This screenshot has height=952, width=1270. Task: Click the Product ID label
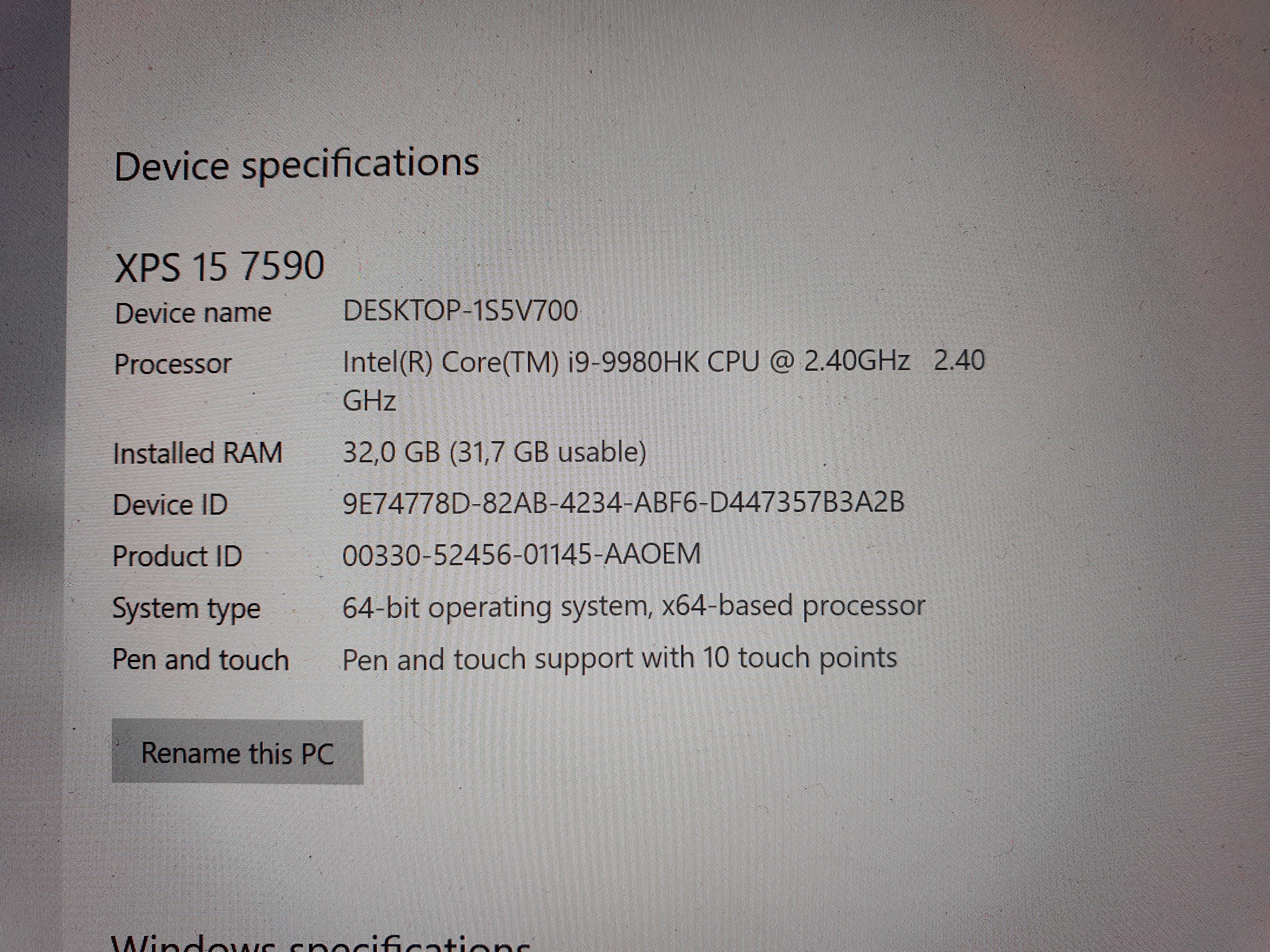click(x=177, y=556)
